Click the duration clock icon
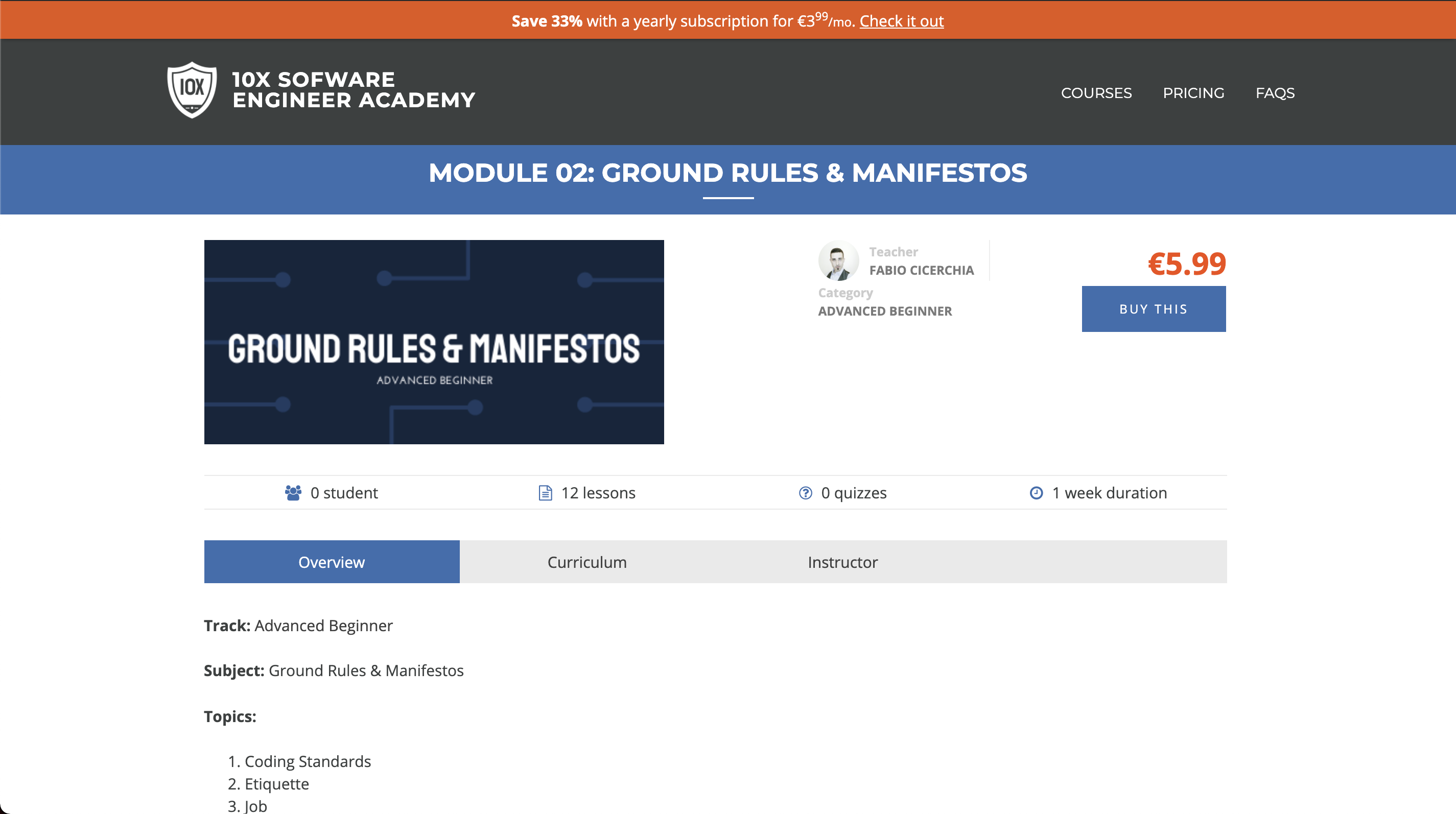The height and width of the screenshot is (814, 1456). [1036, 493]
